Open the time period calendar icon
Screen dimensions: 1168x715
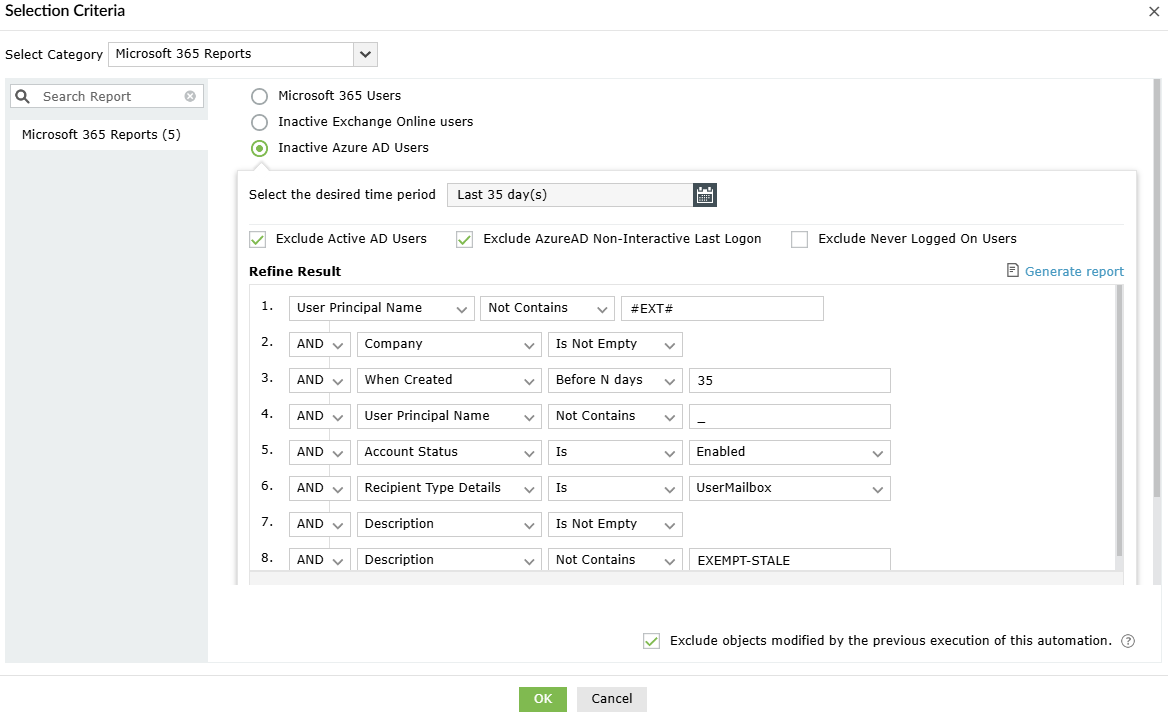[705, 195]
